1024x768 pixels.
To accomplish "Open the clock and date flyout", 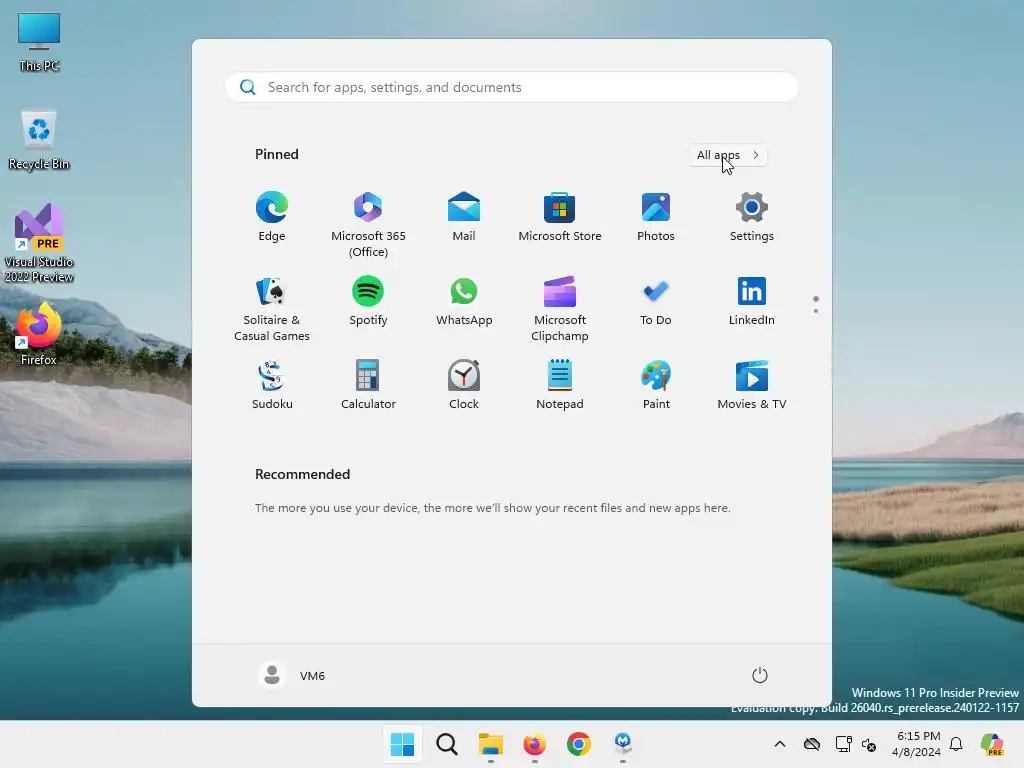I will 917,744.
